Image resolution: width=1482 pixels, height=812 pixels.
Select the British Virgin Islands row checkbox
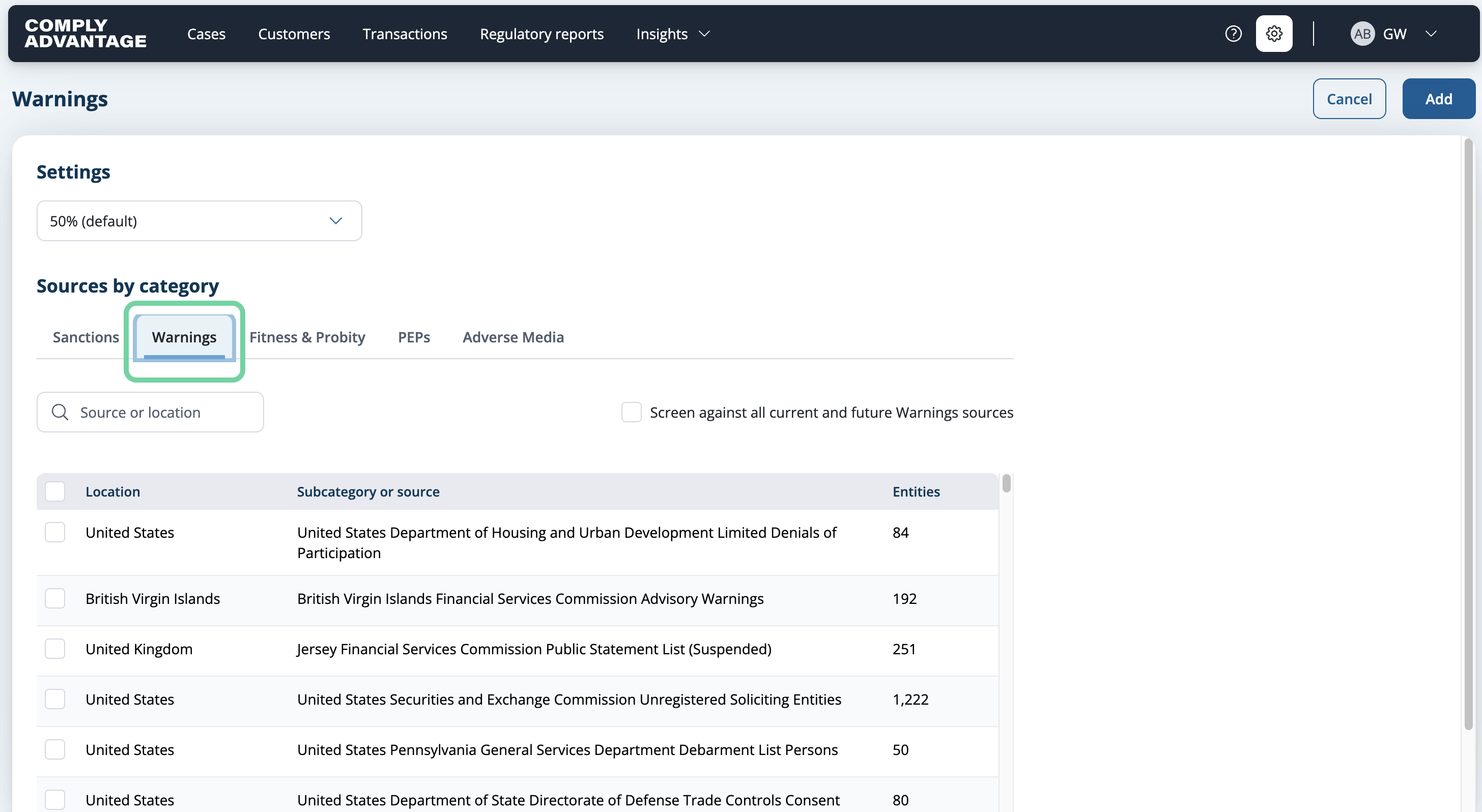tap(54, 599)
